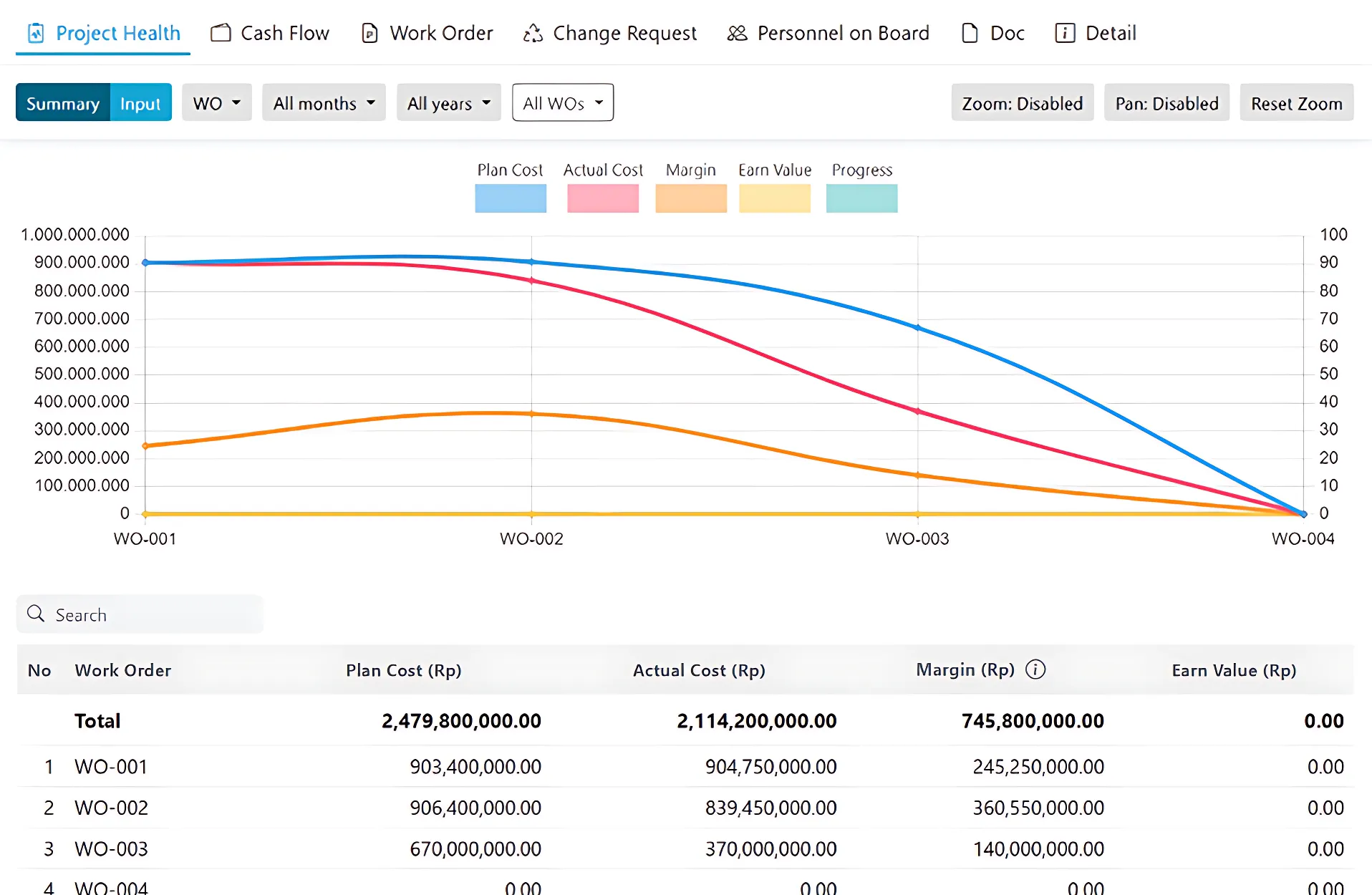Click the Detail info icon
The height and width of the screenshot is (895, 1372).
pyautogui.click(x=1065, y=33)
